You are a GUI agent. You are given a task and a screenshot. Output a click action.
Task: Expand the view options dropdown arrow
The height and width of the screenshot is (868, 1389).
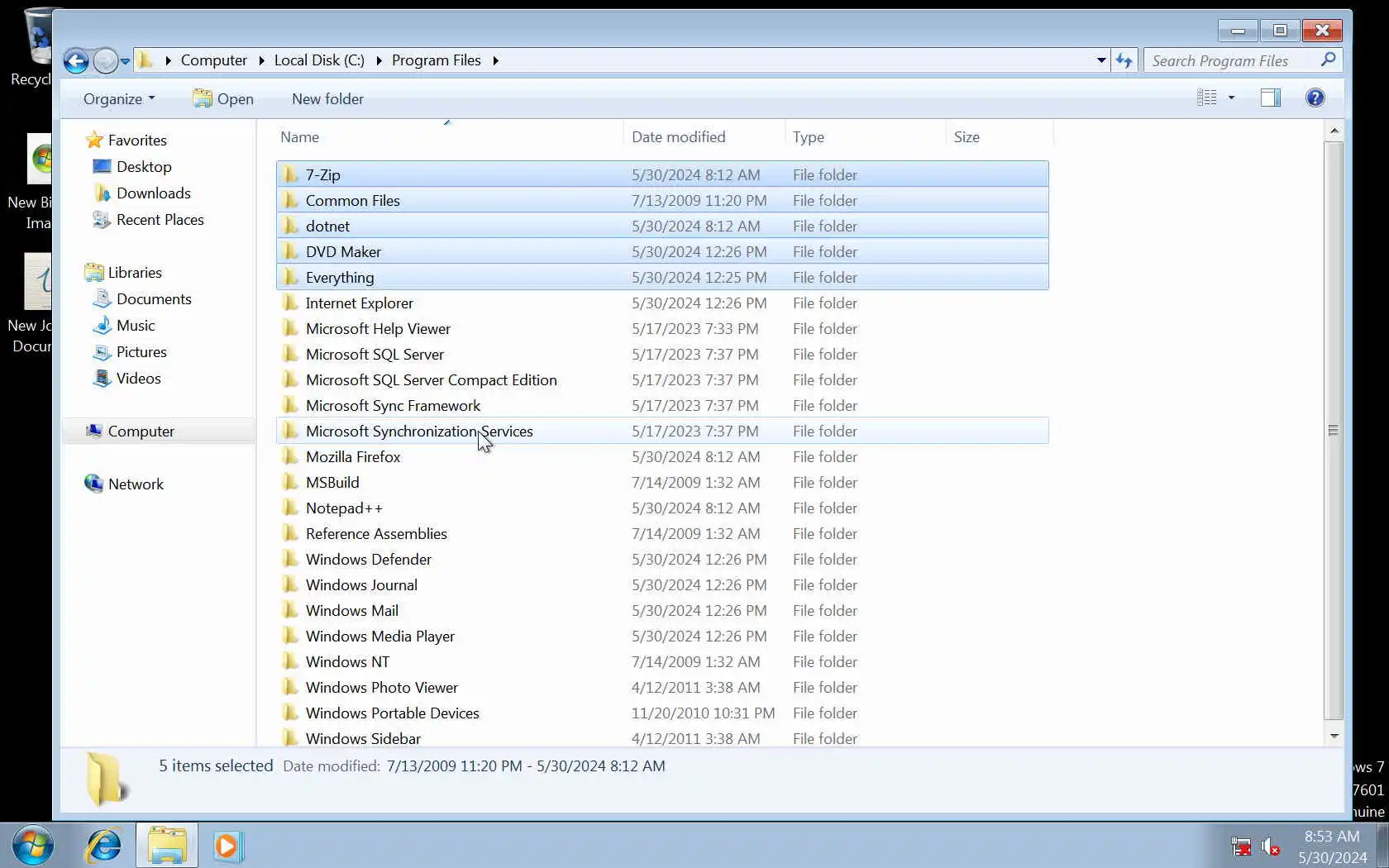(x=1231, y=98)
